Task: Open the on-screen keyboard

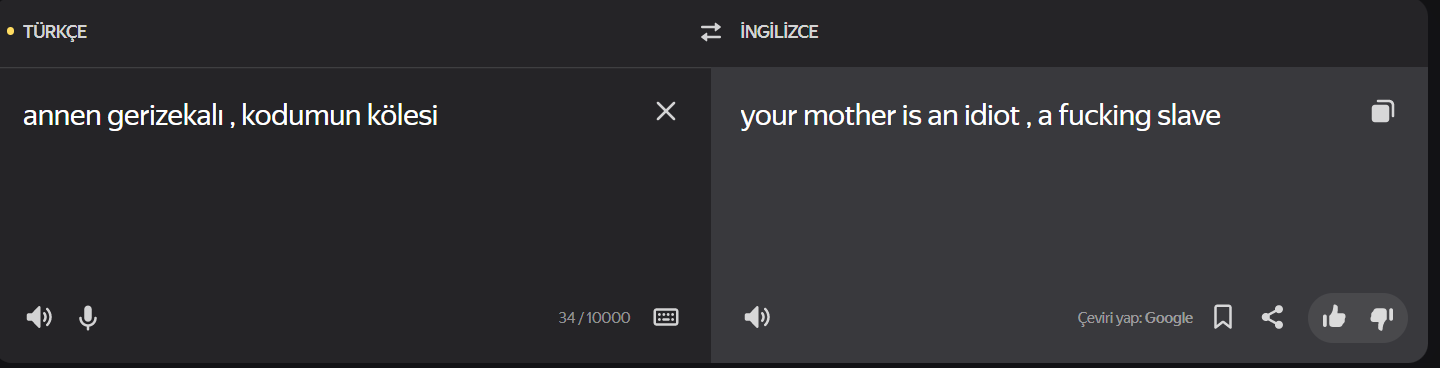Action: point(666,317)
